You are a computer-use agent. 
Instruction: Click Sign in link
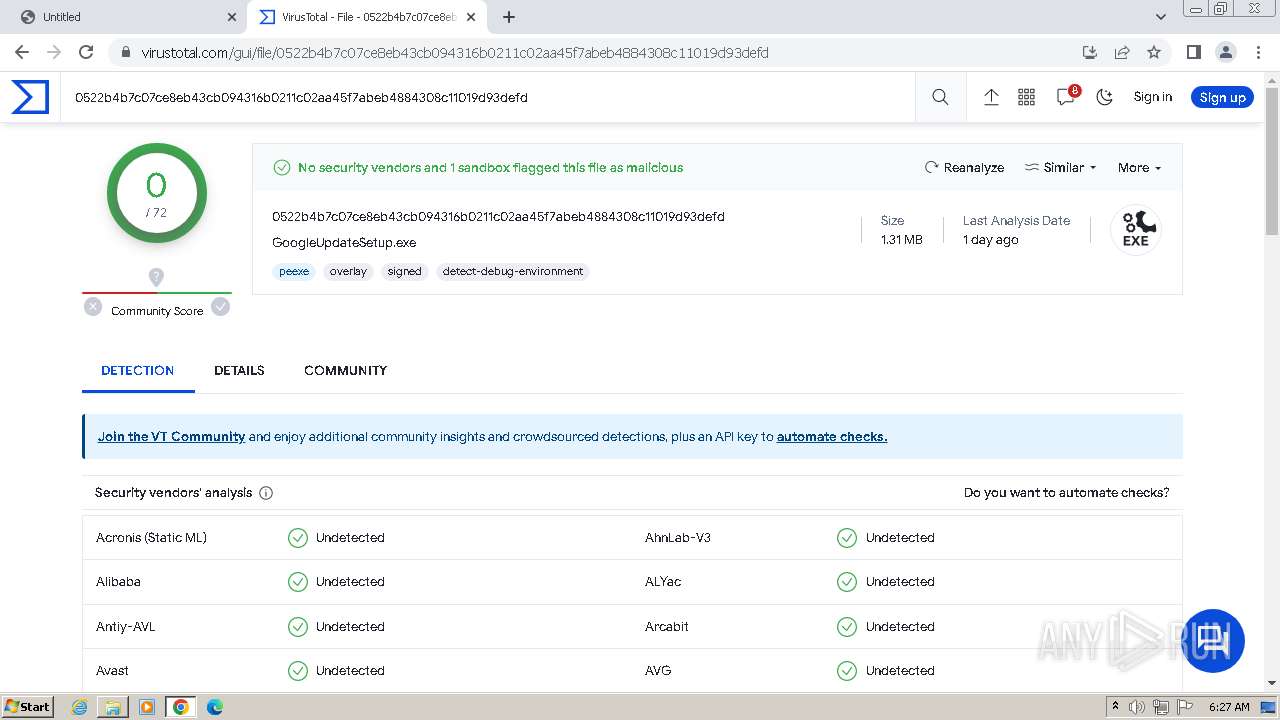click(1152, 97)
